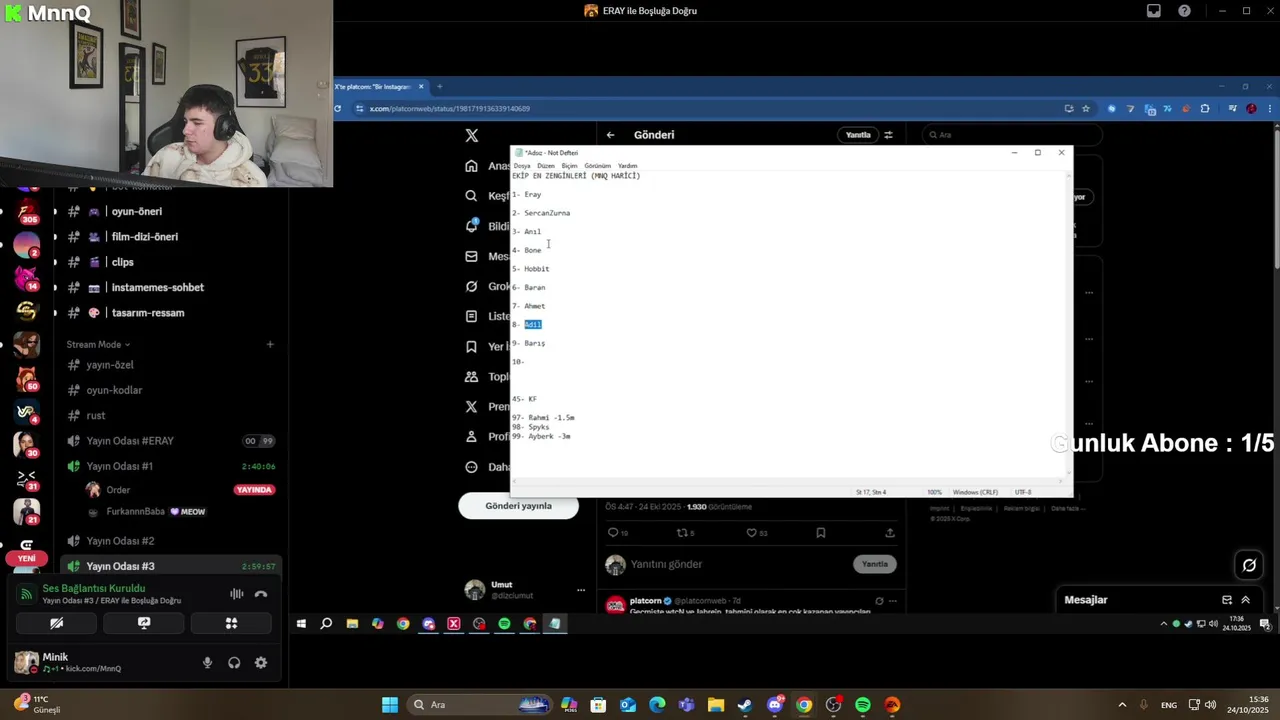Reload the Chrome page
1280x720 pixels.
(338, 108)
